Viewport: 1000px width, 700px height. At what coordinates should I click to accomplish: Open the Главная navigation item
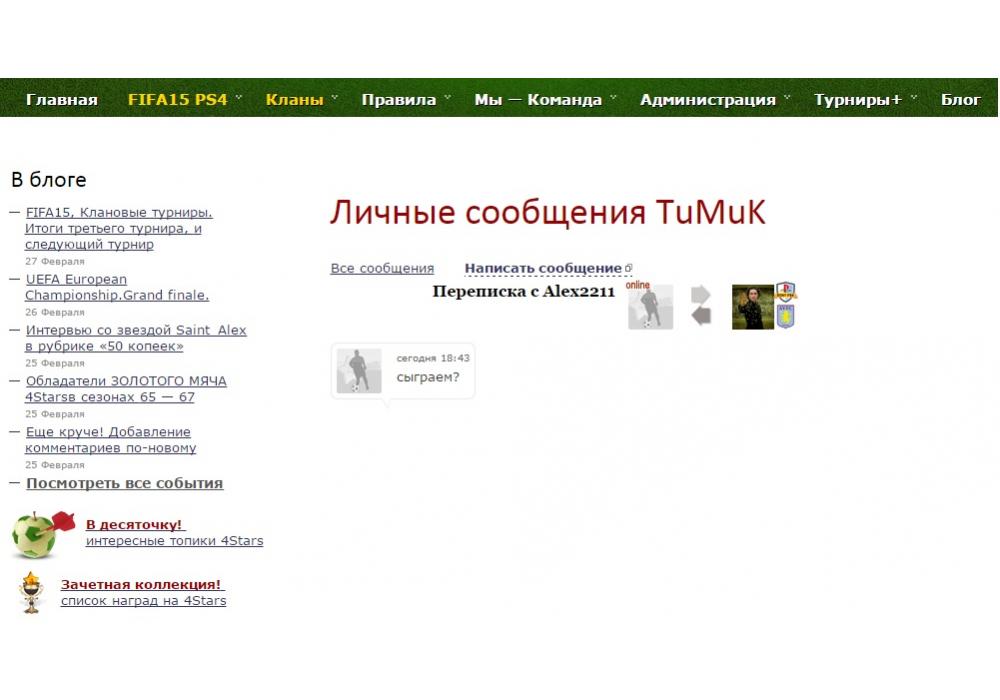(61, 99)
